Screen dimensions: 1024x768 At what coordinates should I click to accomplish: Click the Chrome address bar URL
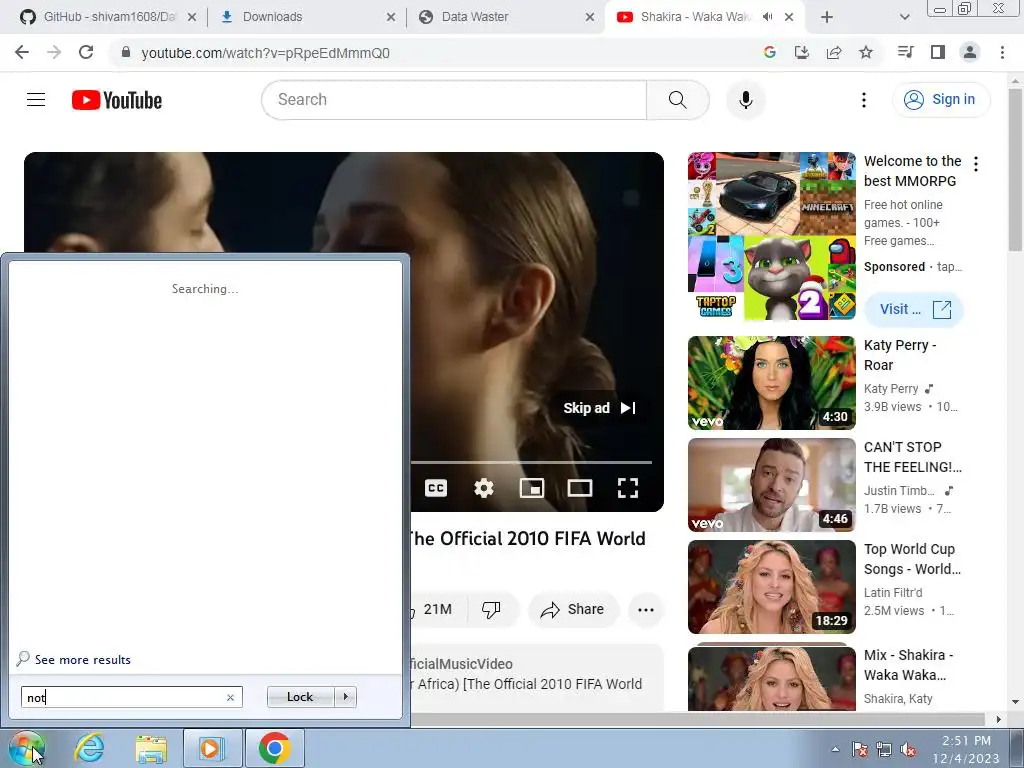click(265, 53)
